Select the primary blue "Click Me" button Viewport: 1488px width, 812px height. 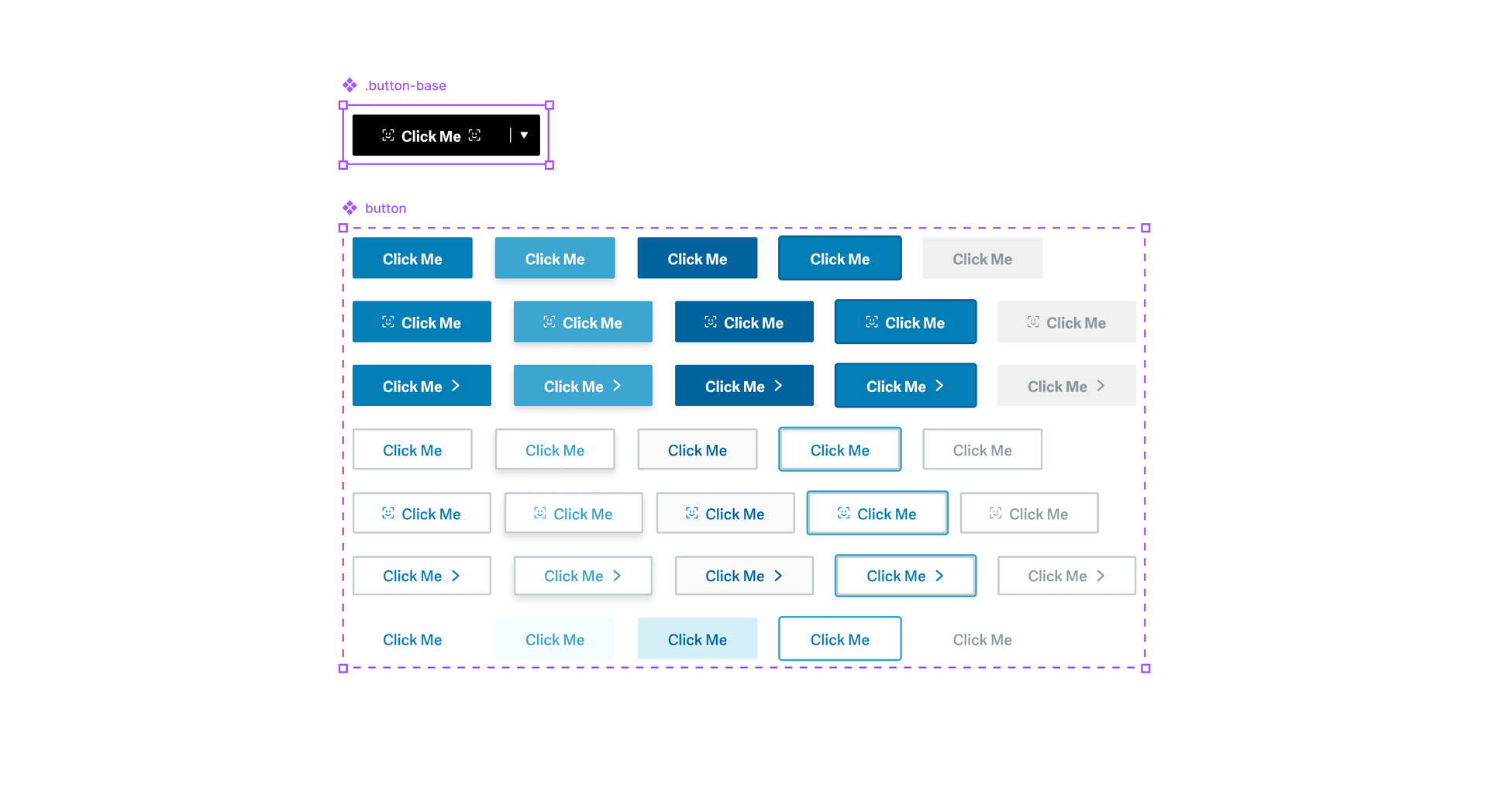click(x=412, y=258)
